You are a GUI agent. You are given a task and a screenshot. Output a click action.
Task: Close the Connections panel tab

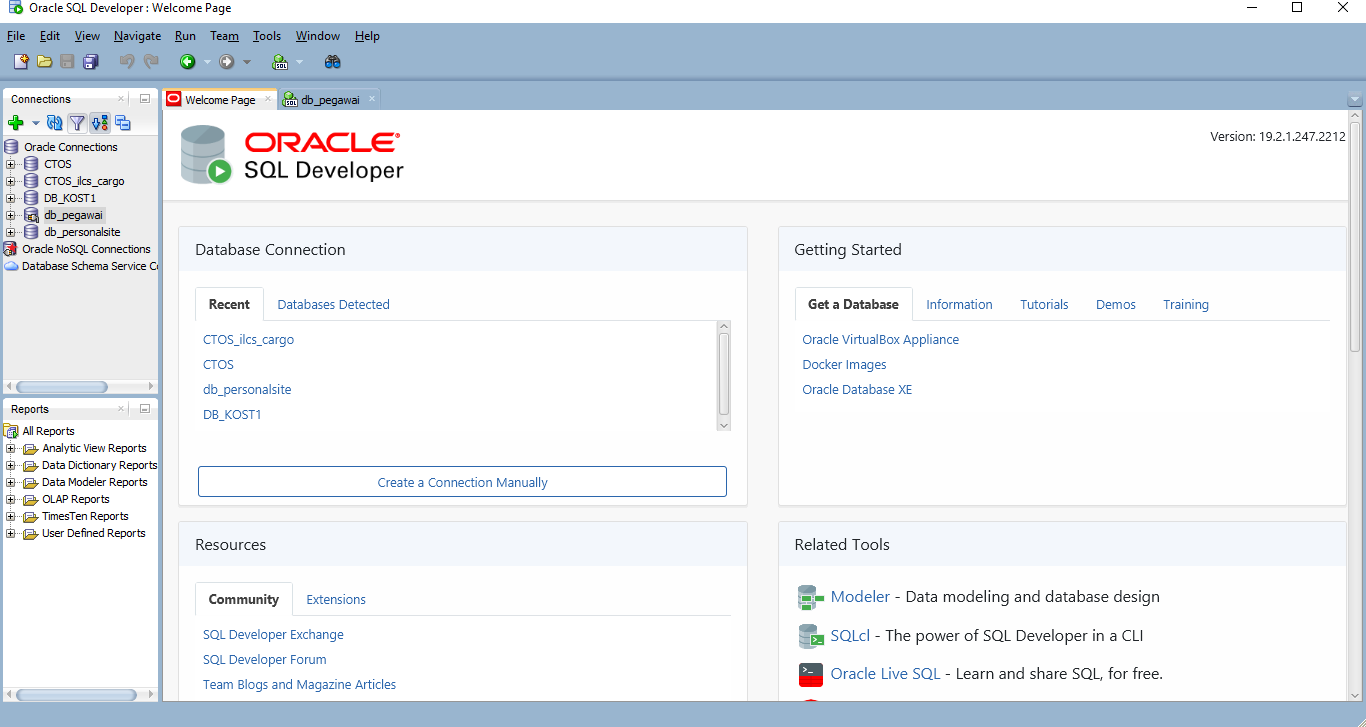click(x=122, y=99)
